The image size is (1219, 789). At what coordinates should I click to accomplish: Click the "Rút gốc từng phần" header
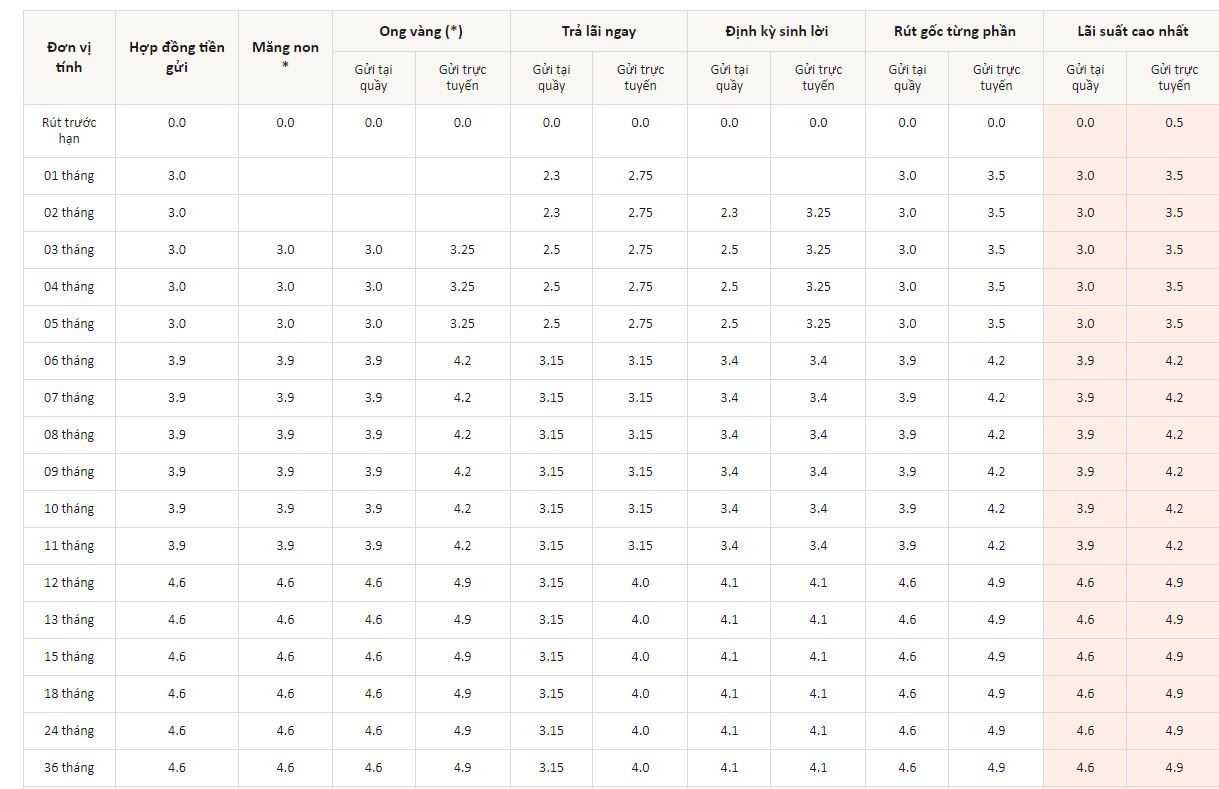[x=954, y=31]
